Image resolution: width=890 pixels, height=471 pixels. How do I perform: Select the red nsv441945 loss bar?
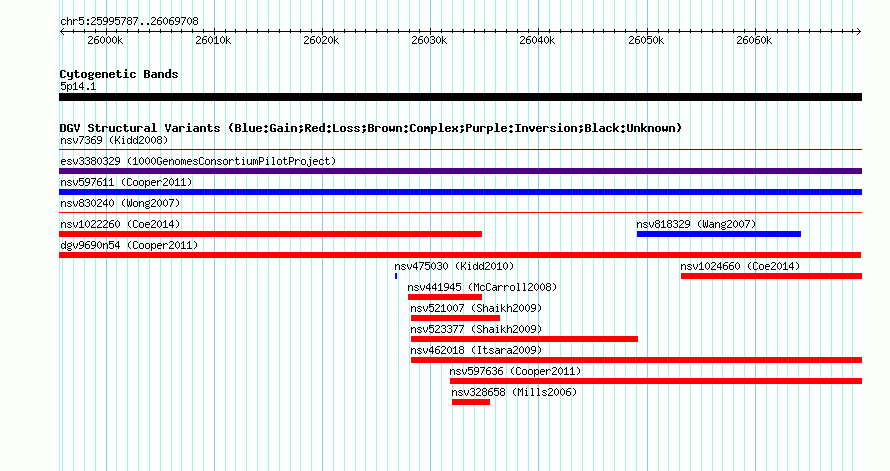[x=445, y=297]
